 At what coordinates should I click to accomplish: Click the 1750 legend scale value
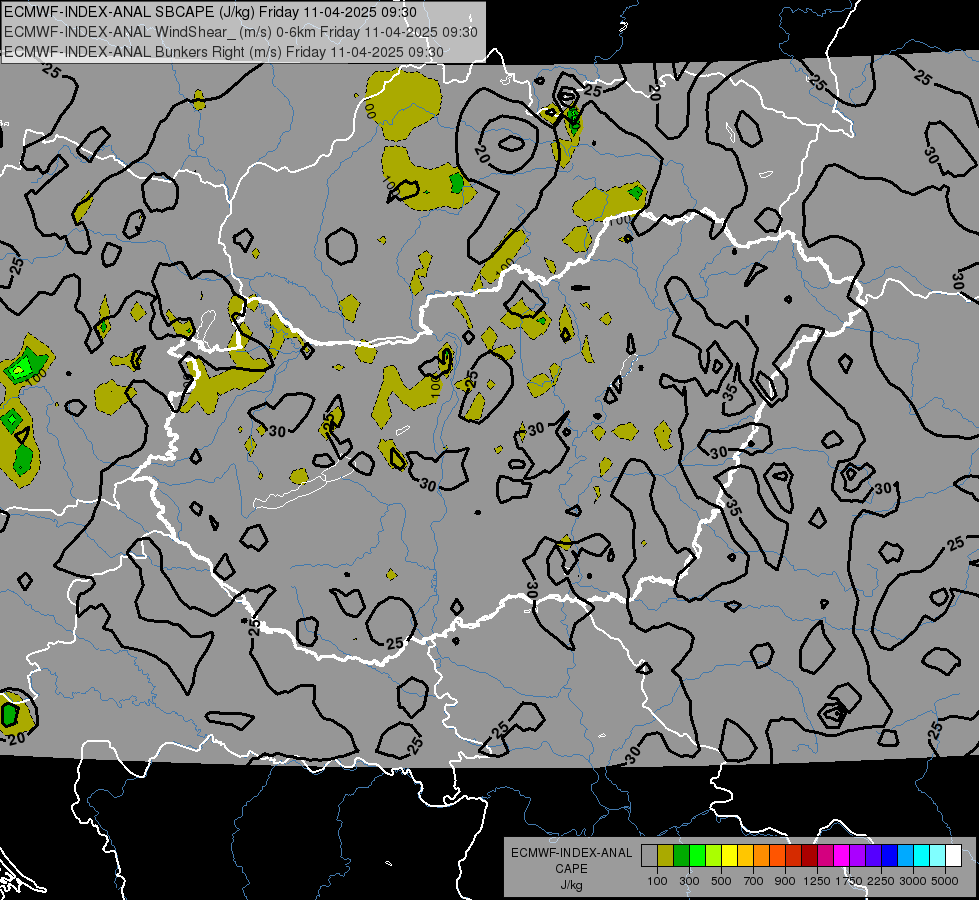849,881
